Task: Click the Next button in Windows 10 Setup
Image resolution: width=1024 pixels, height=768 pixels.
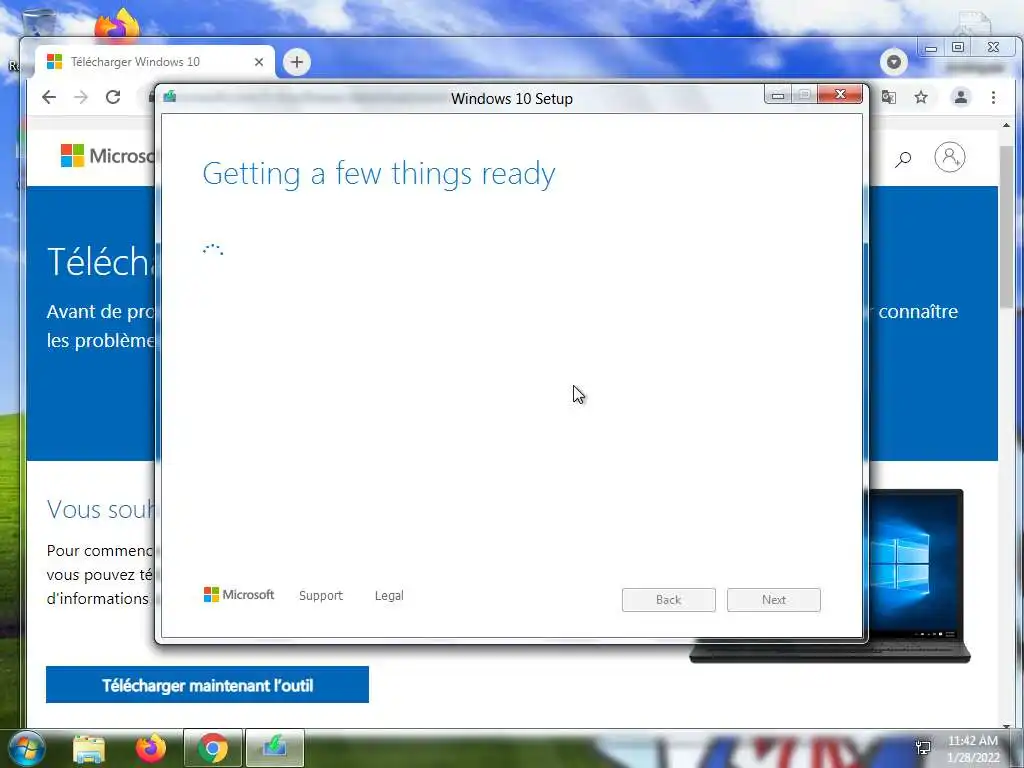Action: [773, 600]
